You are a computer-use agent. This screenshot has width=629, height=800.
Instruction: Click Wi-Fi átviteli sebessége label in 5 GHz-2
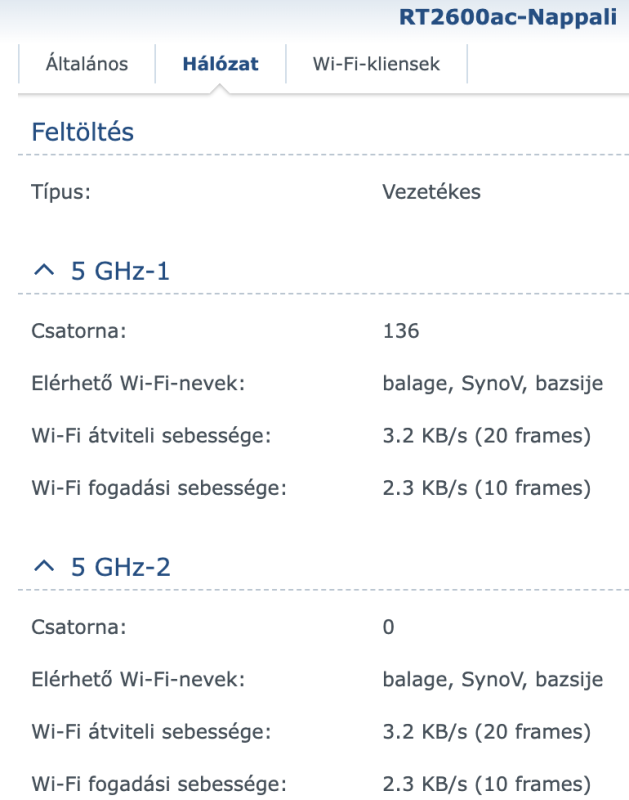[151, 732]
